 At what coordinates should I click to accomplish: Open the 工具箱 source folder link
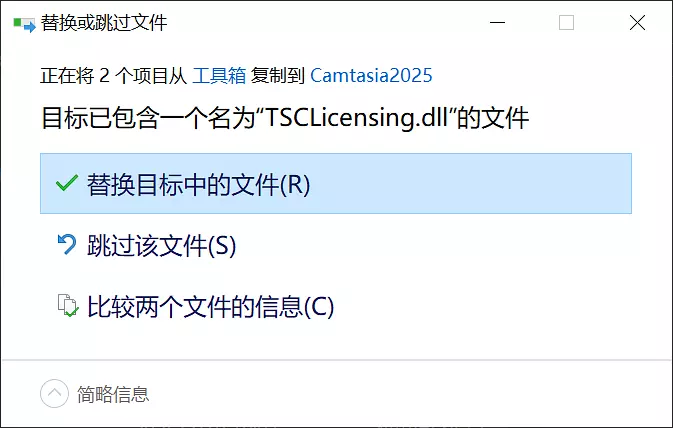(x=219, y=76)
